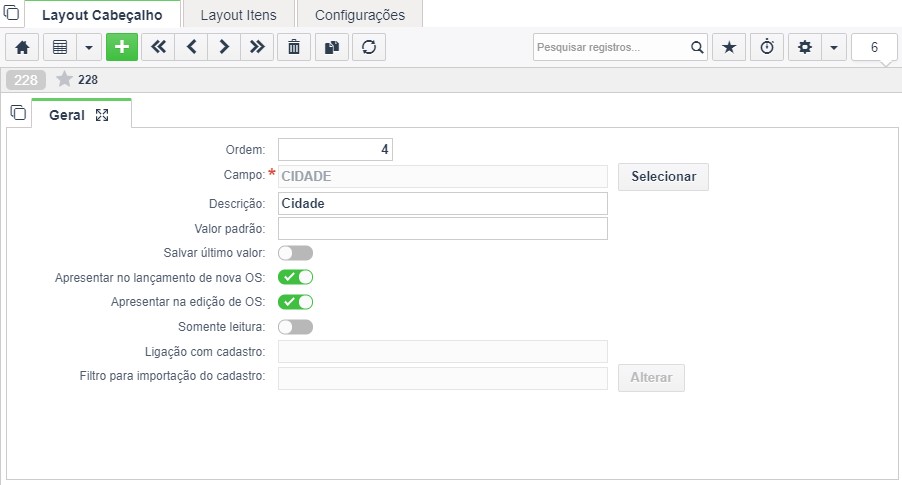Click the Alterar button
902x485 pixels.
tap(651, 377)
